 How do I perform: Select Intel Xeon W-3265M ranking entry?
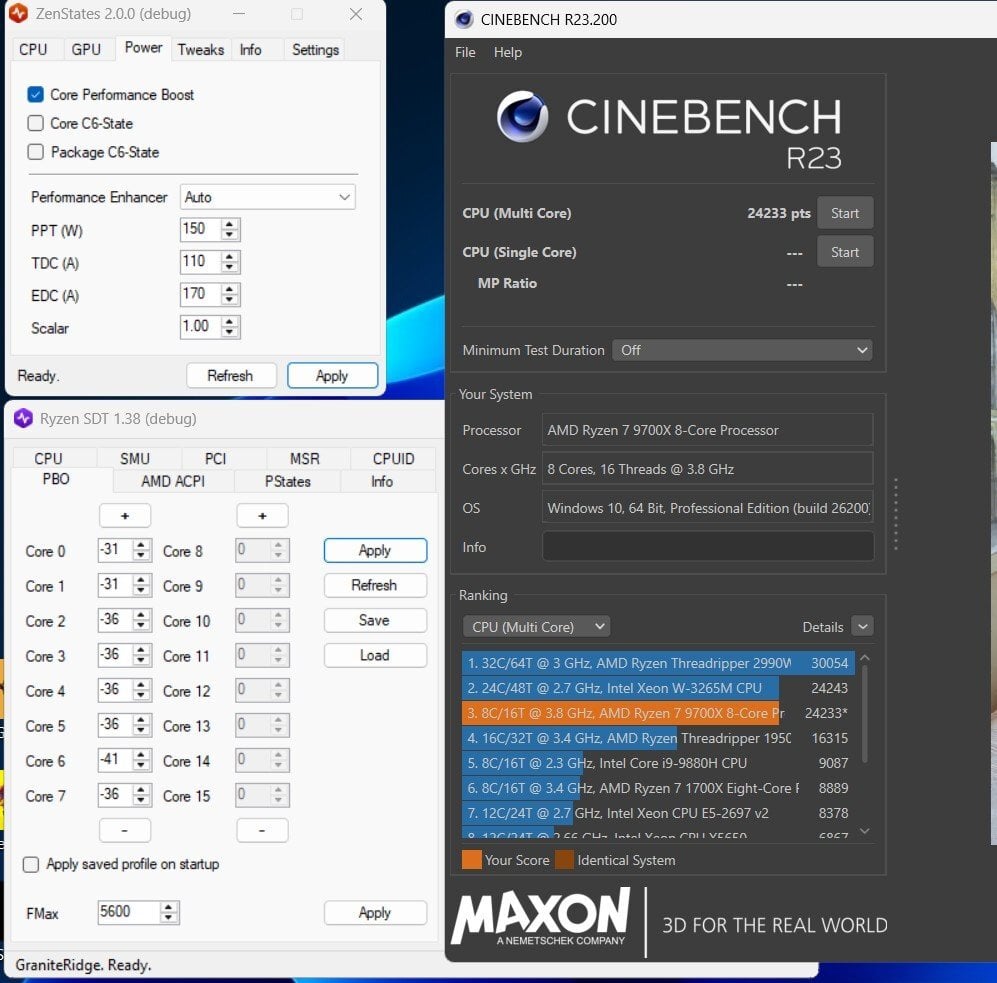[658, 688]
